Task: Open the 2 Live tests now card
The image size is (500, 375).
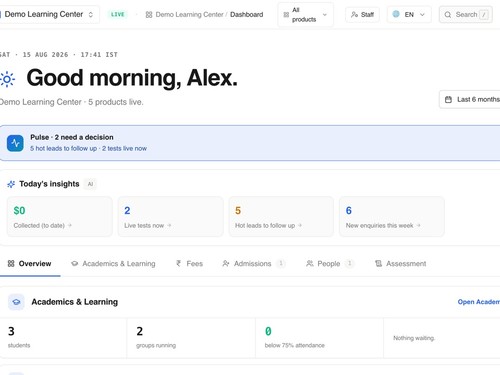Action: tap(170, 217)
